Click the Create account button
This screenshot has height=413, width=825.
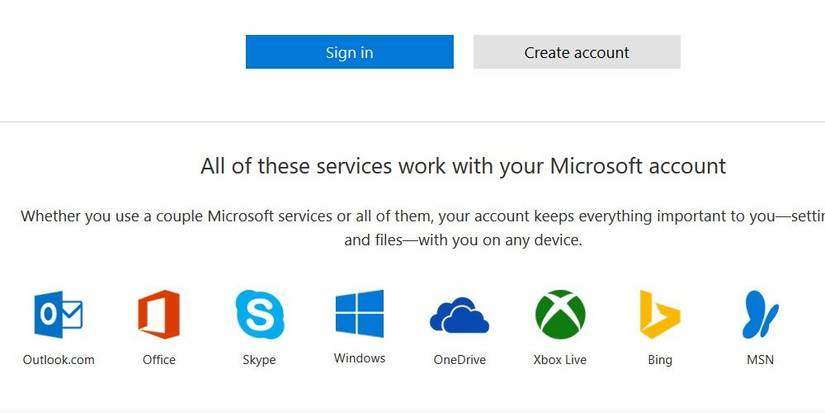(x=576, y=52)
